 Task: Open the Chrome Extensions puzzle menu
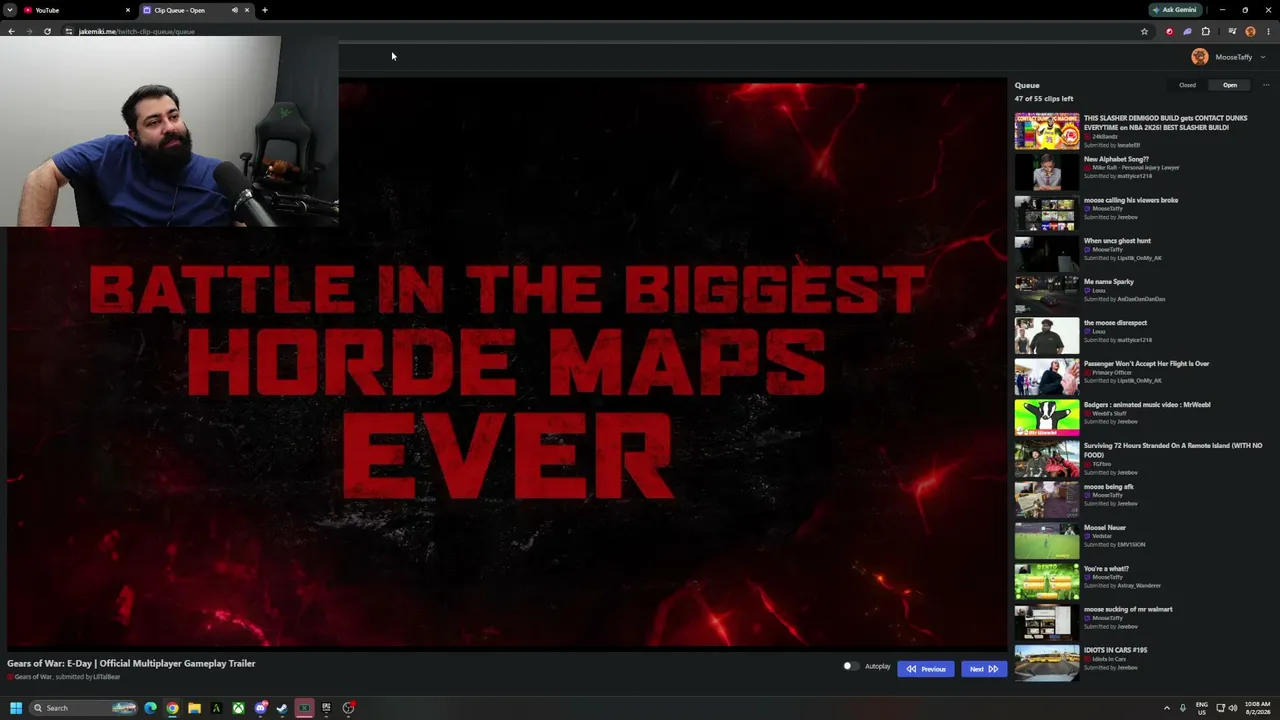tap(1205, 31)
